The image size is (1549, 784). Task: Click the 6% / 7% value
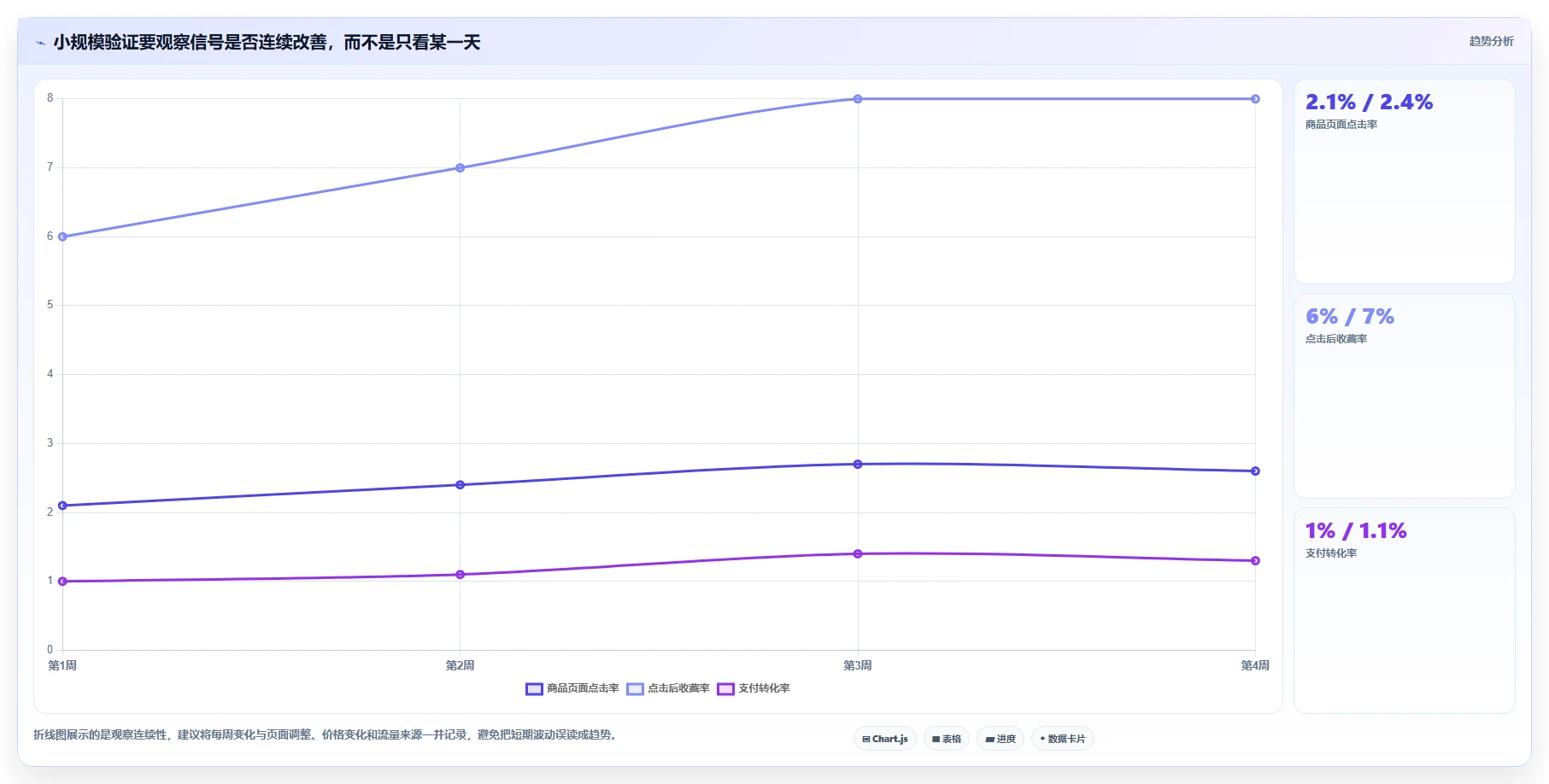[x=1350, y=317]
